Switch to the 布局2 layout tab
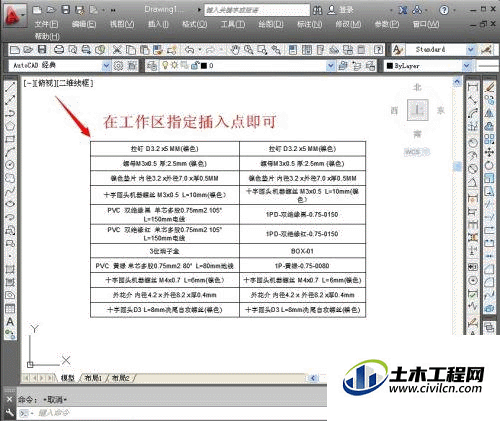 (x=120, y=378)
